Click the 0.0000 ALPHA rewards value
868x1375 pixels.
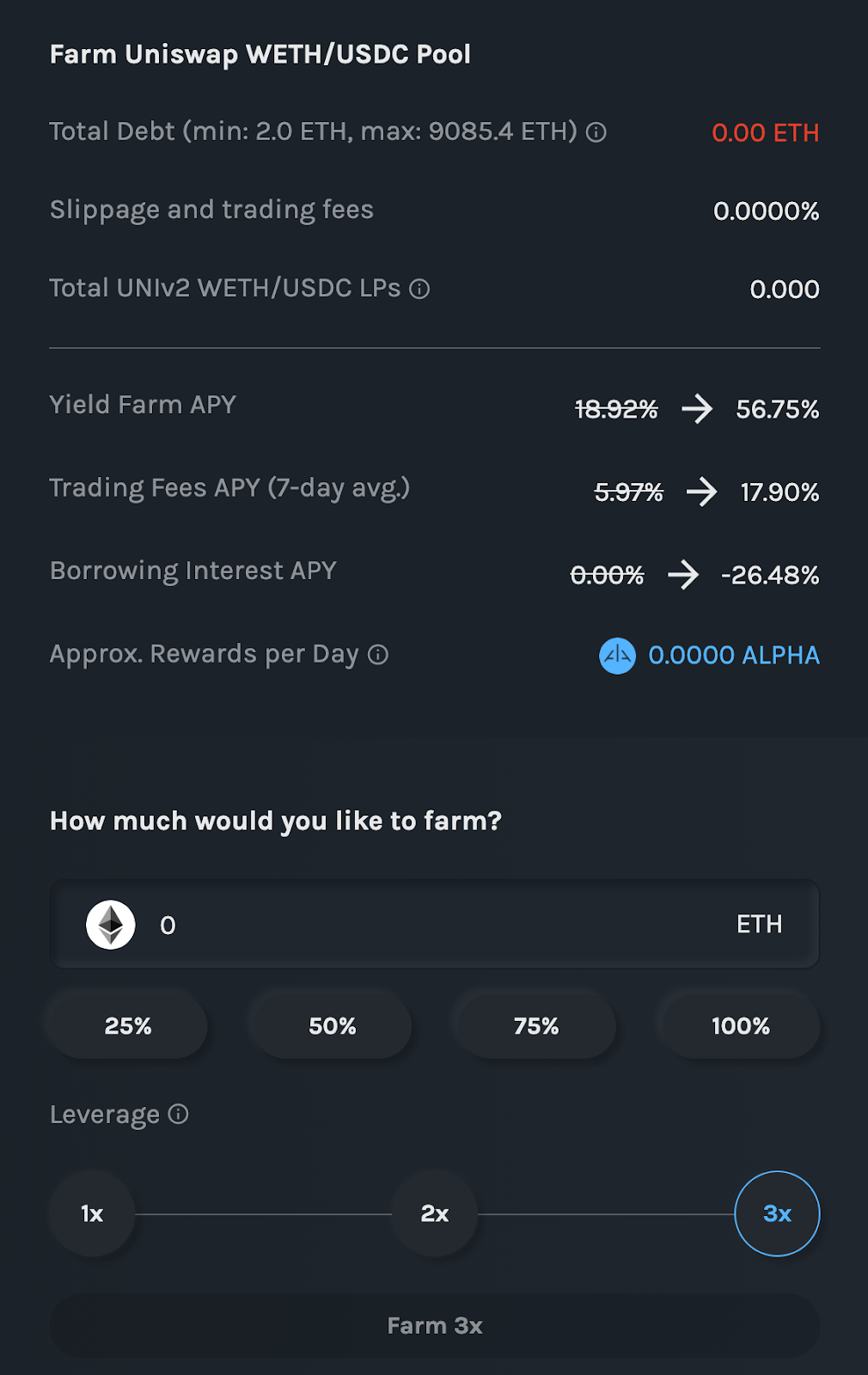[x=734, y=656]
